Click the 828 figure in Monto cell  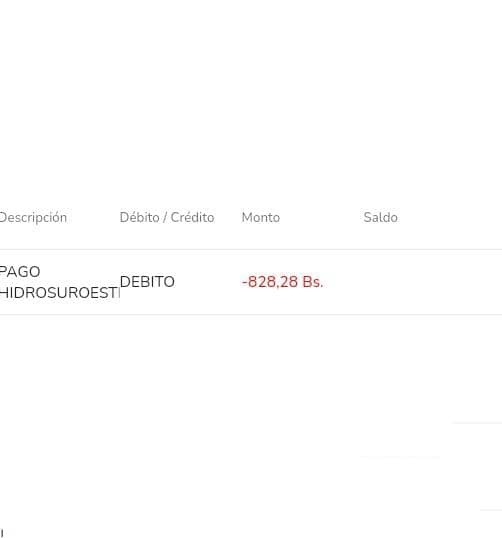(x=262, y=282)
